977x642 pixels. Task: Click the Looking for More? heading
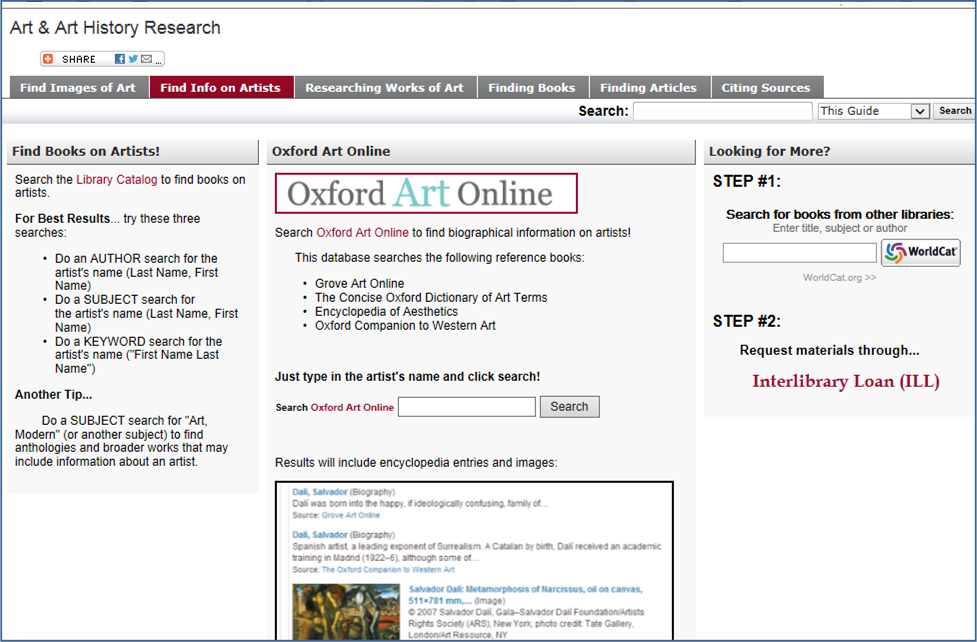pos(770,151)
